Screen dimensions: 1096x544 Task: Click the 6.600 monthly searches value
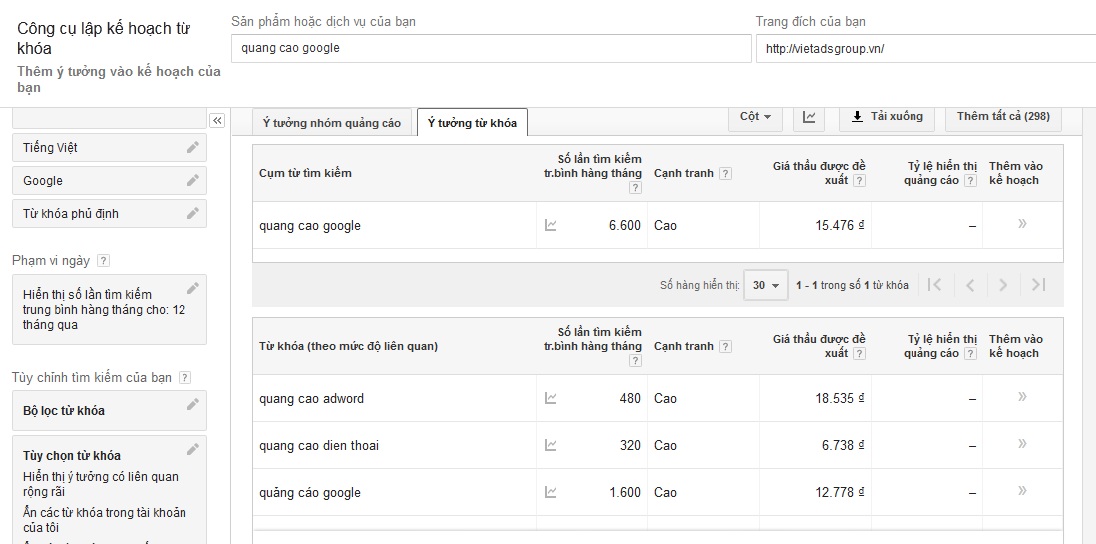click(625, 225)
